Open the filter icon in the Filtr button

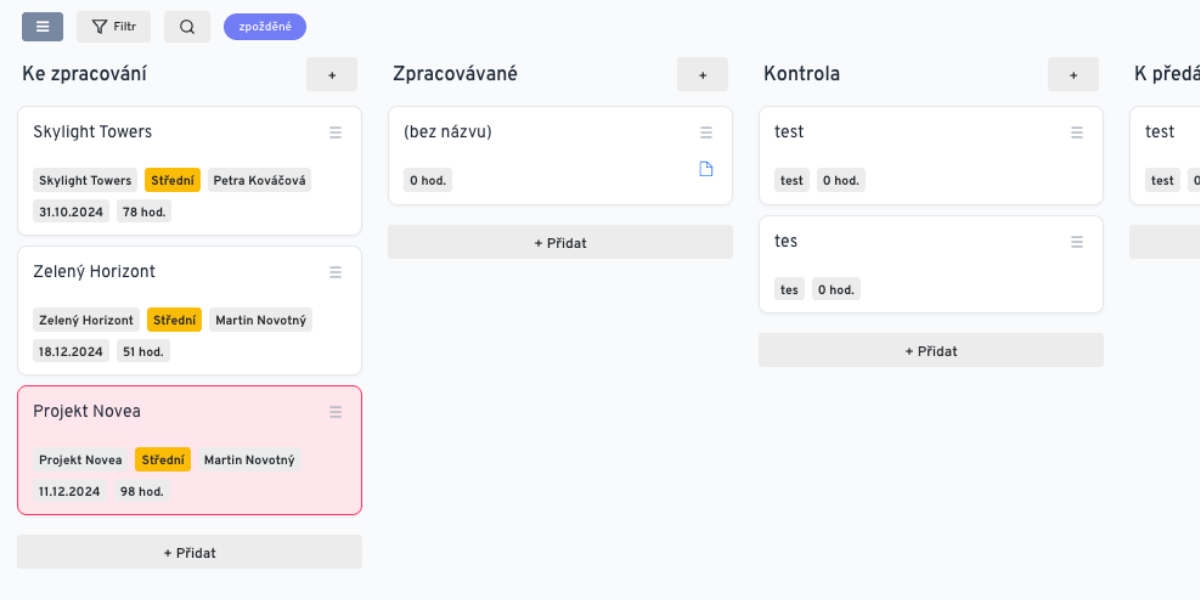pos(96,26)
